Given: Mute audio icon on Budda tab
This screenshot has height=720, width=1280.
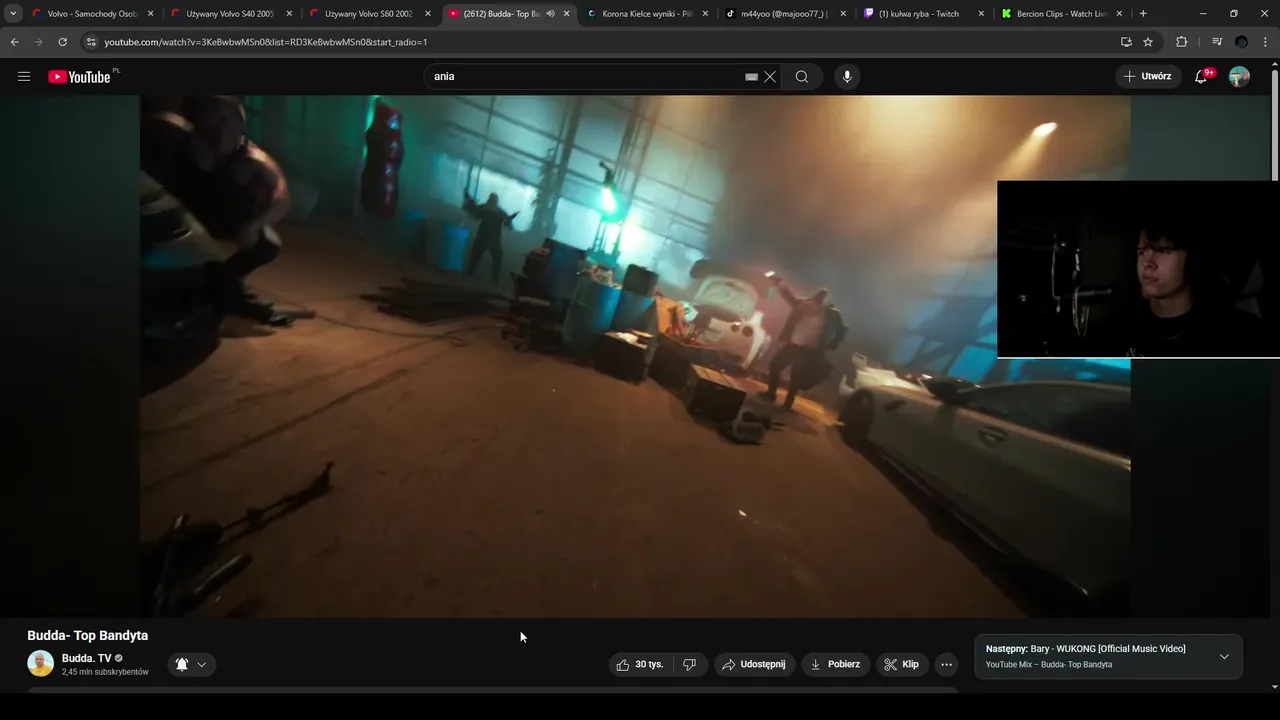Looking at the screenshot, I should pyautogui.click(x=550, y=14).
